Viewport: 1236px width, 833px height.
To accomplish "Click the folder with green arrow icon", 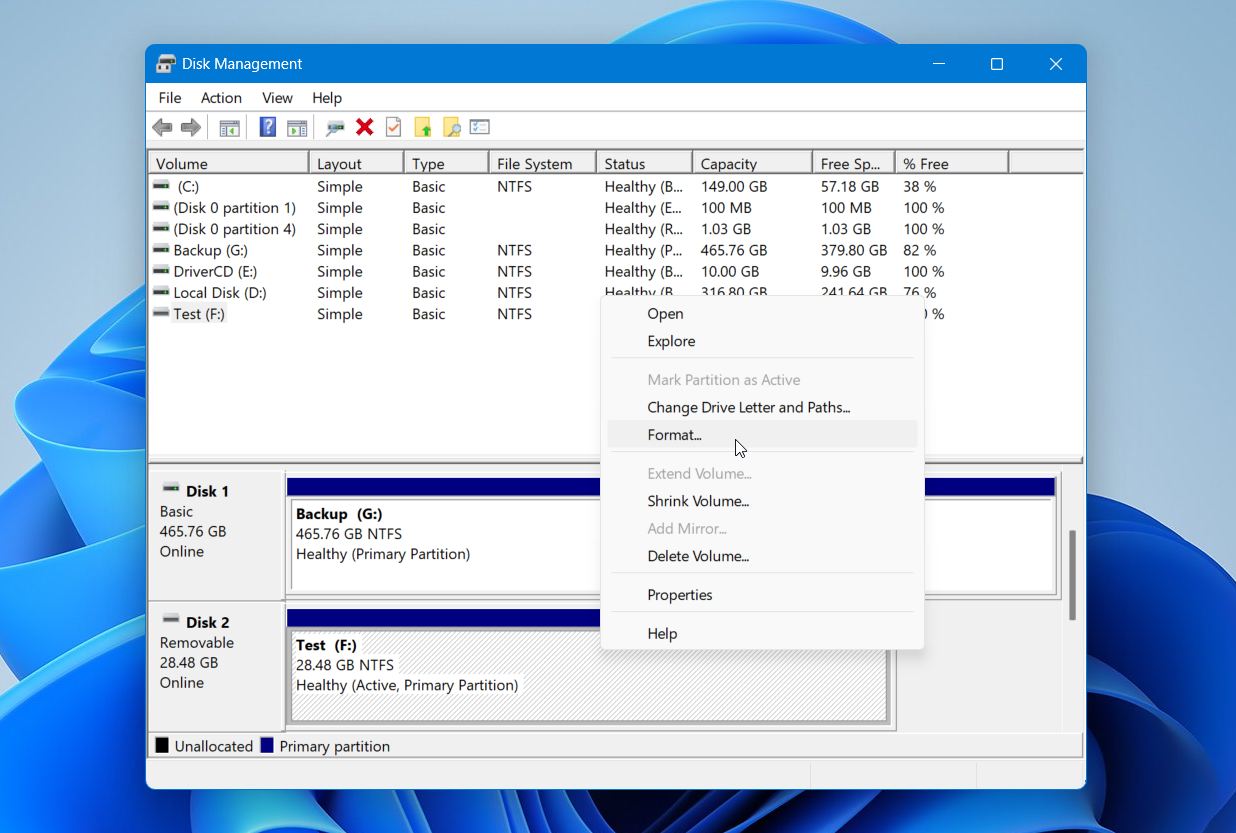I will click(x=423, y=127).
